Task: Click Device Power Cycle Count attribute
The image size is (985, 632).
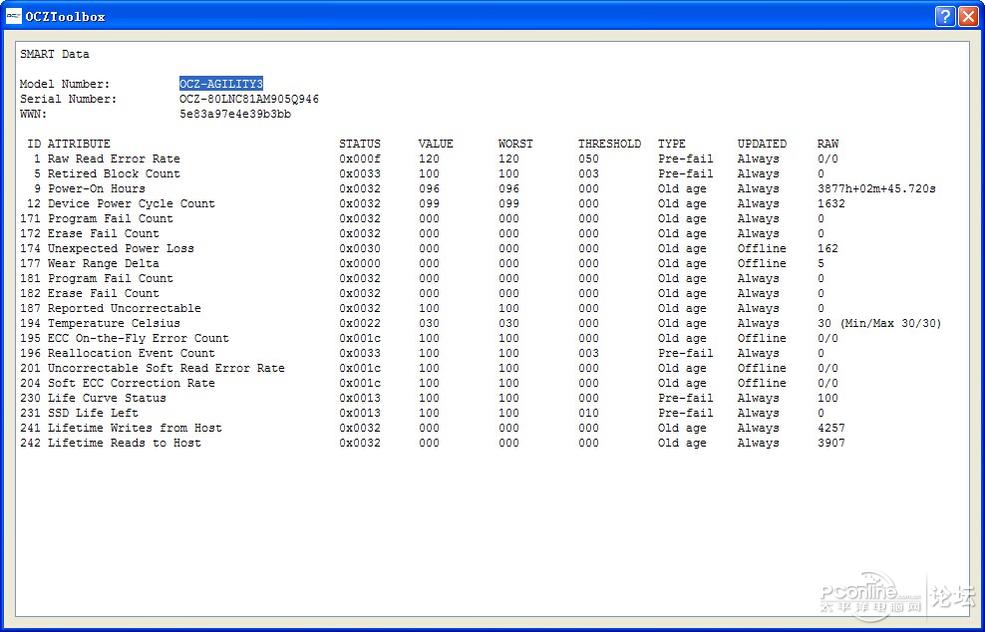Action: tap(131, 204)
